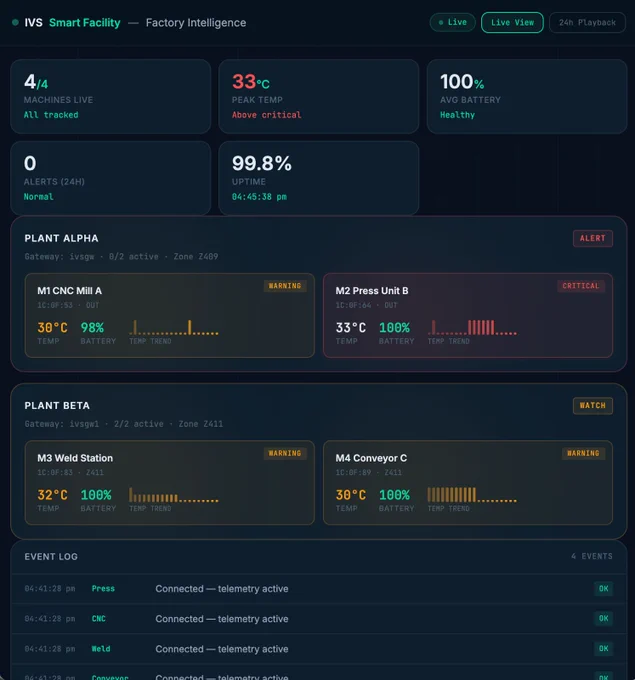635x680 pixels.
Task: Click the Plant Beta WATCH badge
Action: 592,406
